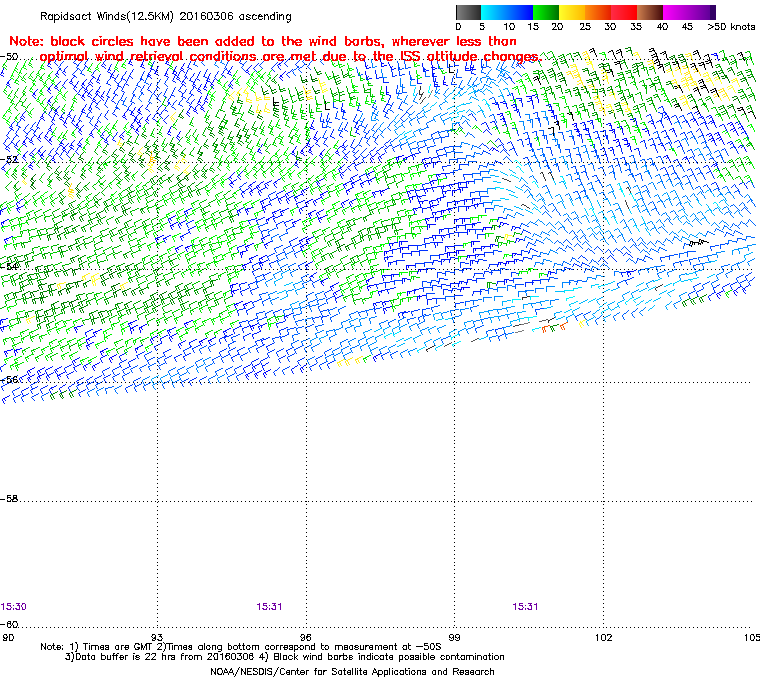This screenshot has height=688, width=760.
Task: Select the red 30-35 knots legend swatch
Action: click(x=624, y=12)
